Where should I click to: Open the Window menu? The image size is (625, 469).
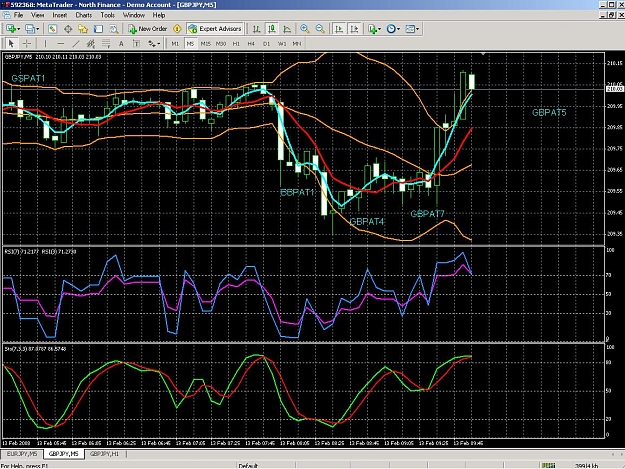tap(134, 15)
